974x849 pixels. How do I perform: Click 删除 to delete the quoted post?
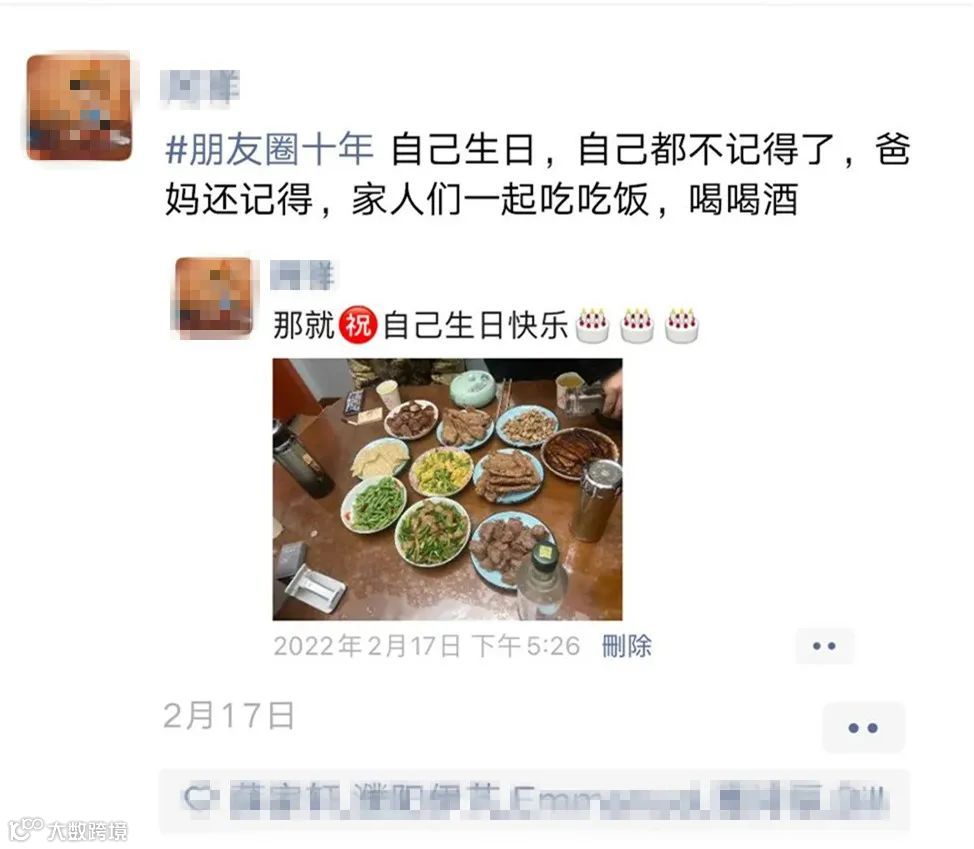(x=627, y=646)
